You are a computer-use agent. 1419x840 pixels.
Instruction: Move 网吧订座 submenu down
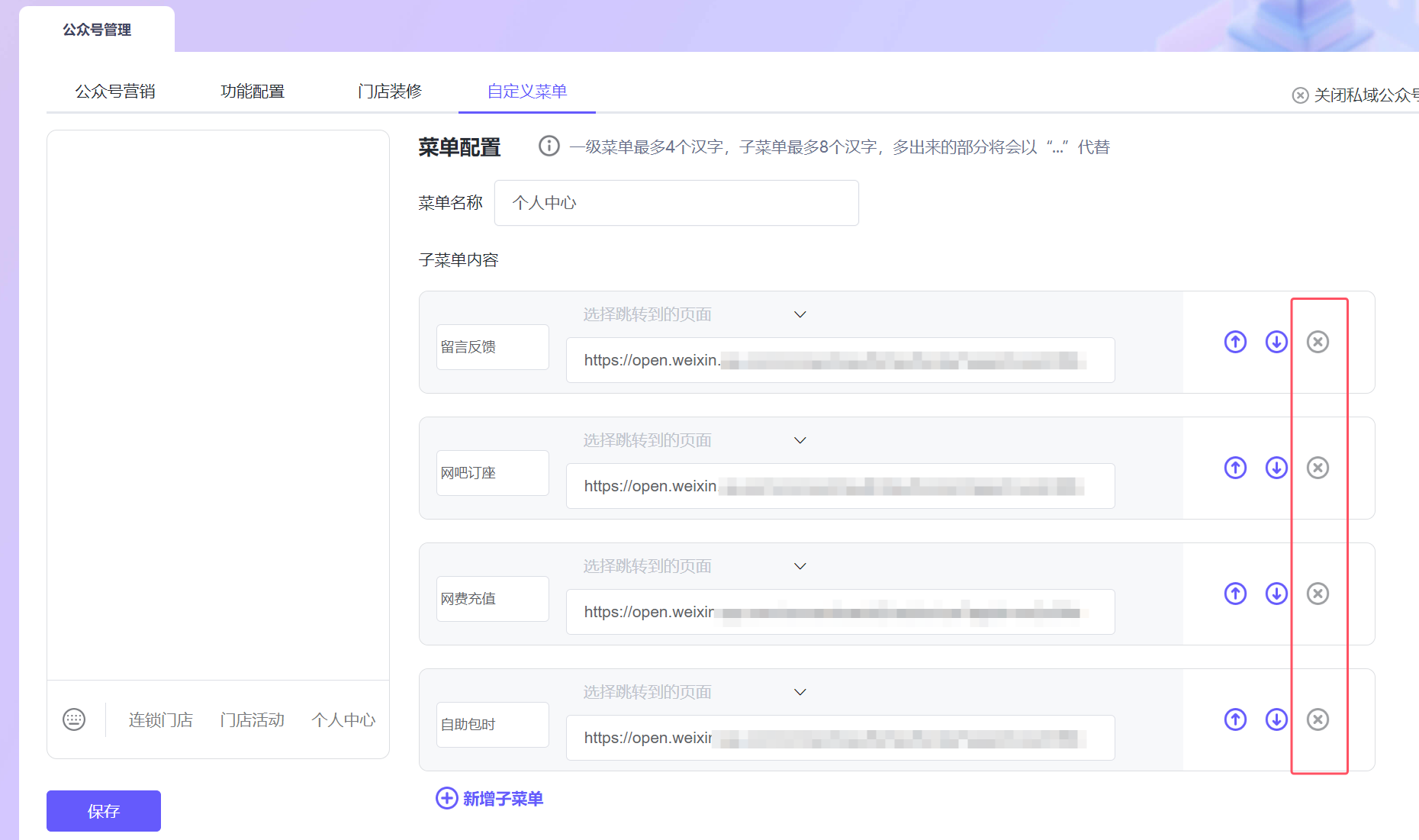coord(1276,468)
